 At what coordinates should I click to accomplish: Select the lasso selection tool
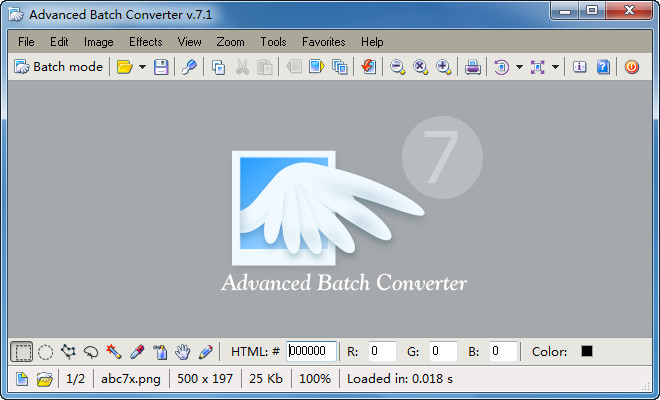coord(91,352)
